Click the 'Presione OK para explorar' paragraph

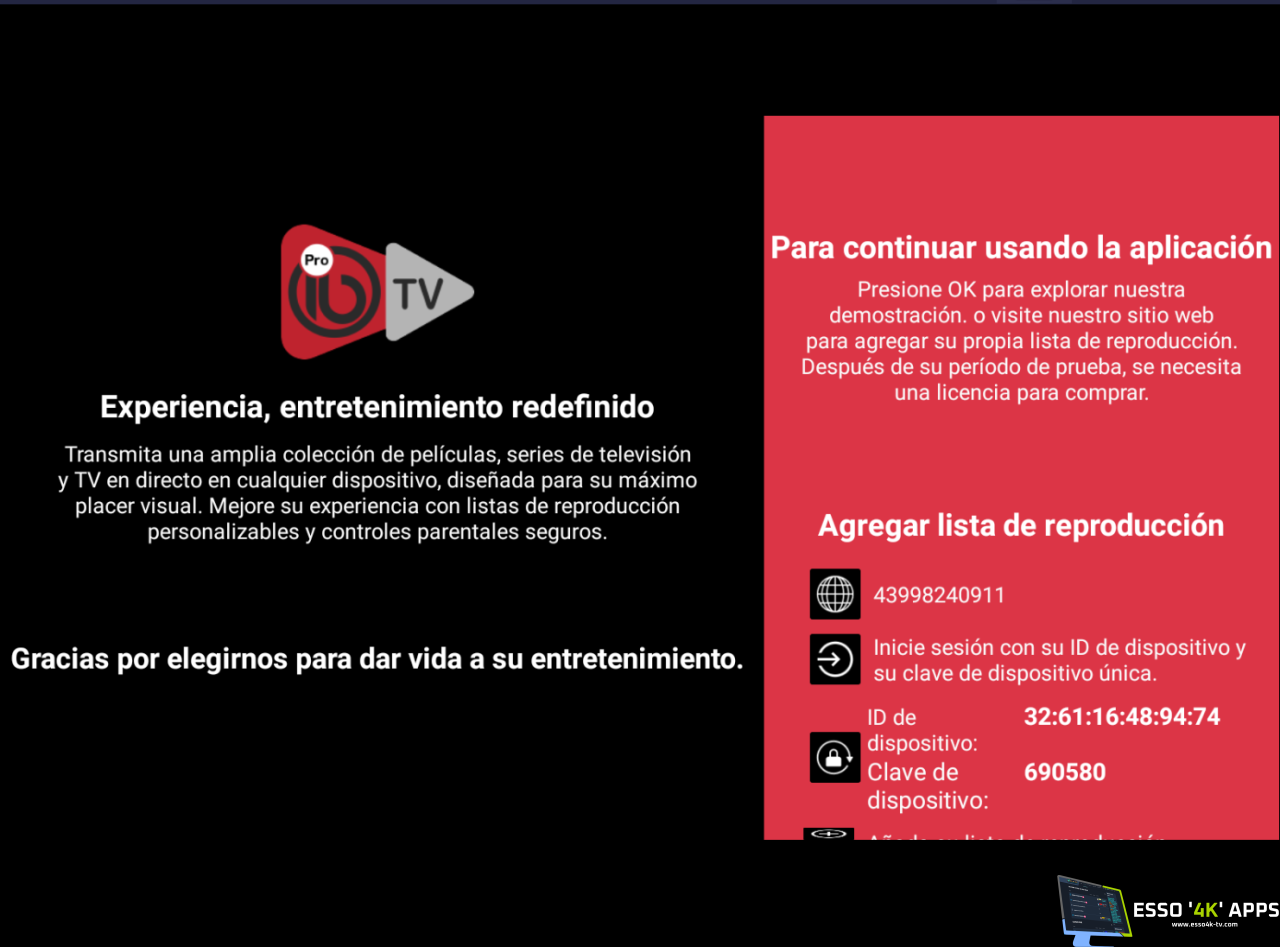tap(1021, 341)
